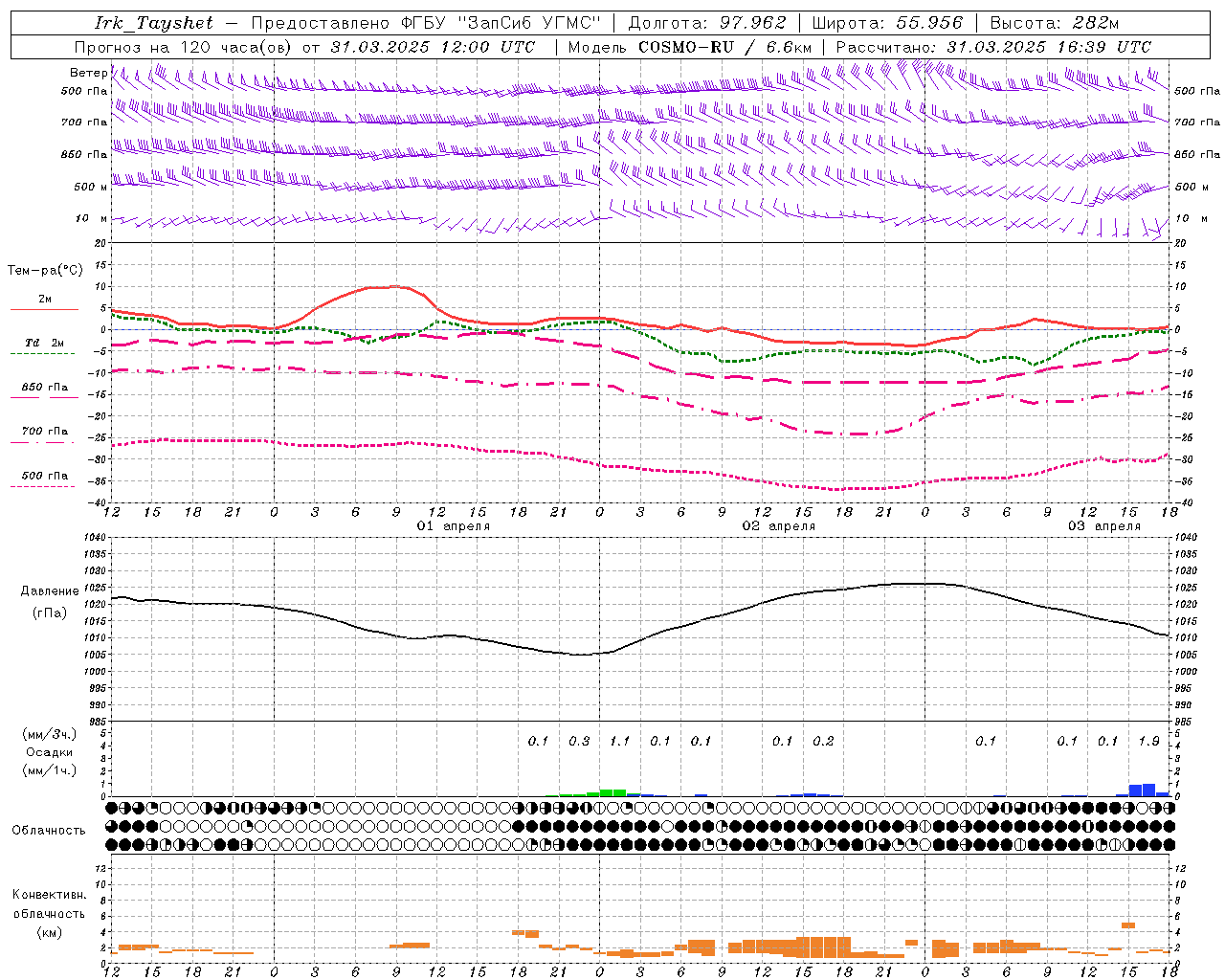1225x980 pixels.
Task: Click the 3-hour precipitation value 1.9
Action: click(x=1148, y=741)
